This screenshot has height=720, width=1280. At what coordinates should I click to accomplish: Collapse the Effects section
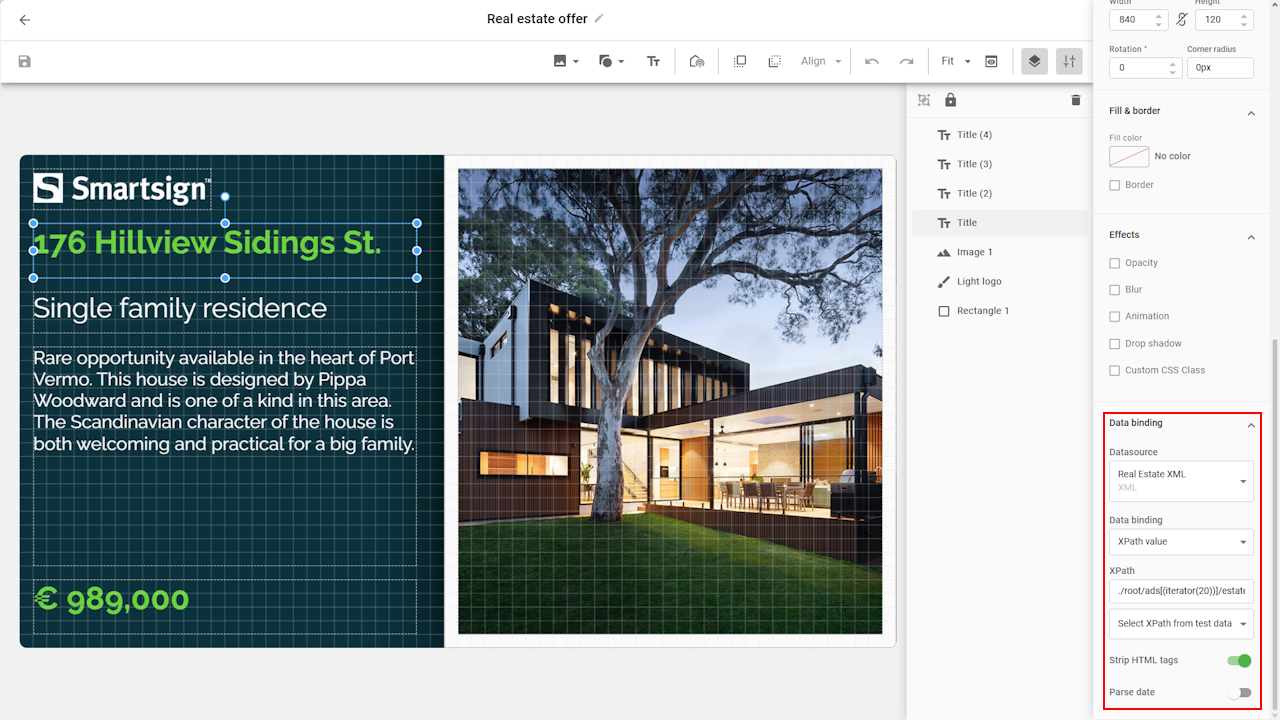tap(1250, 237)
